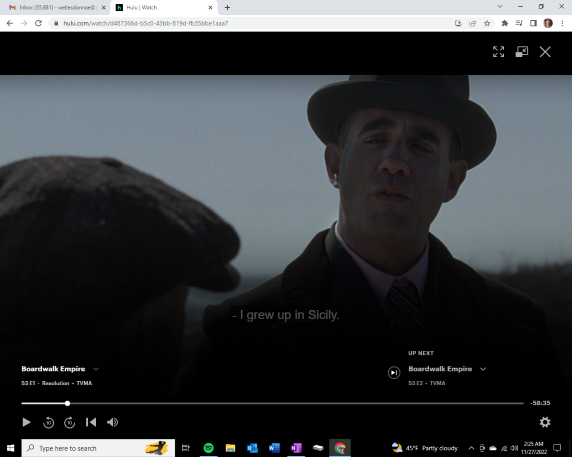Click the playback progress bar handle
The height and width of the screenshot is (457, 572).
coord(67,403)
